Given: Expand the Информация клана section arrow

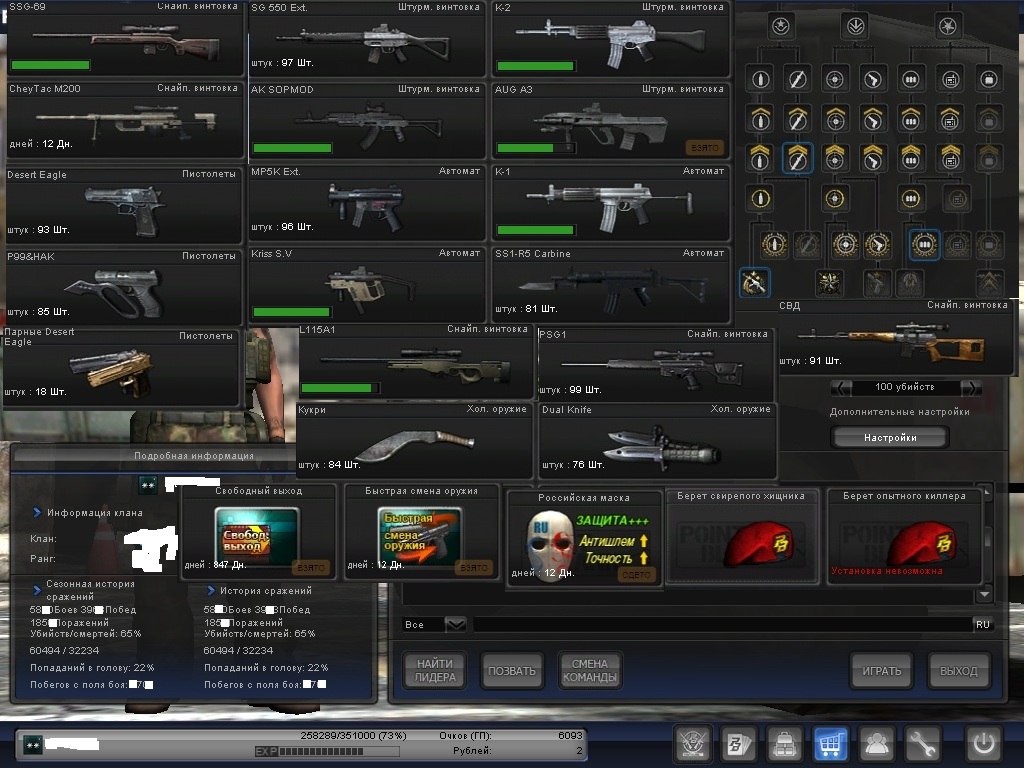Looking at the screenshot, I should point(37,513).
